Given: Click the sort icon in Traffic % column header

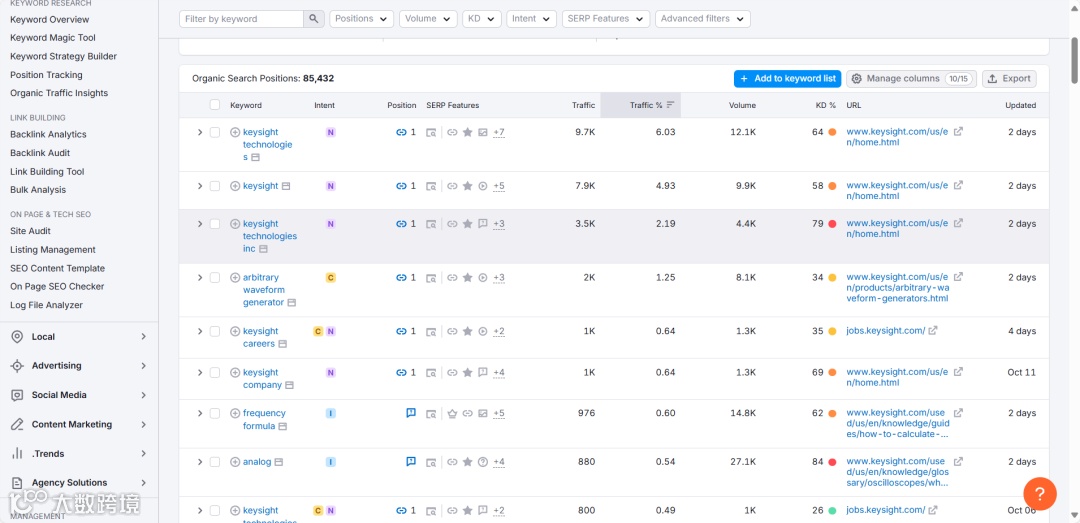Looking at the screenshot, I should tap(670, 105).
